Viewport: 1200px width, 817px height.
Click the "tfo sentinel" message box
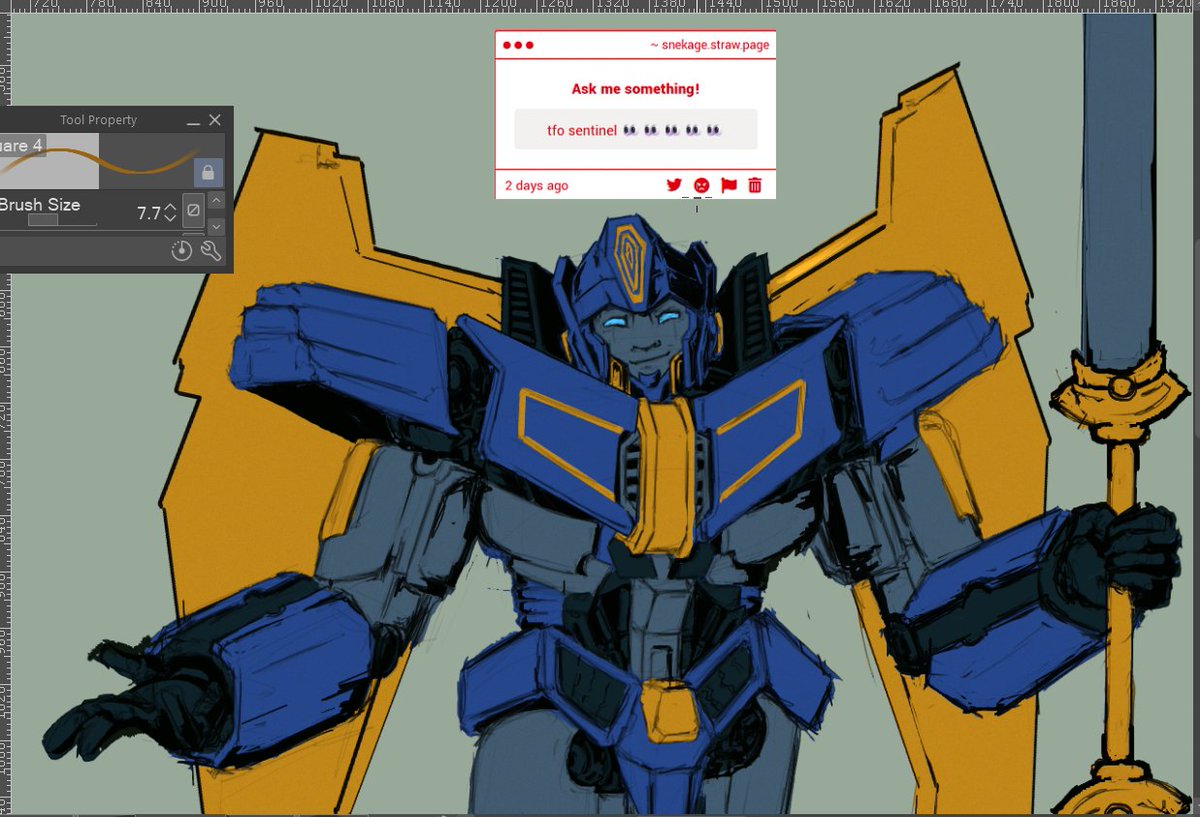(636, 130)
